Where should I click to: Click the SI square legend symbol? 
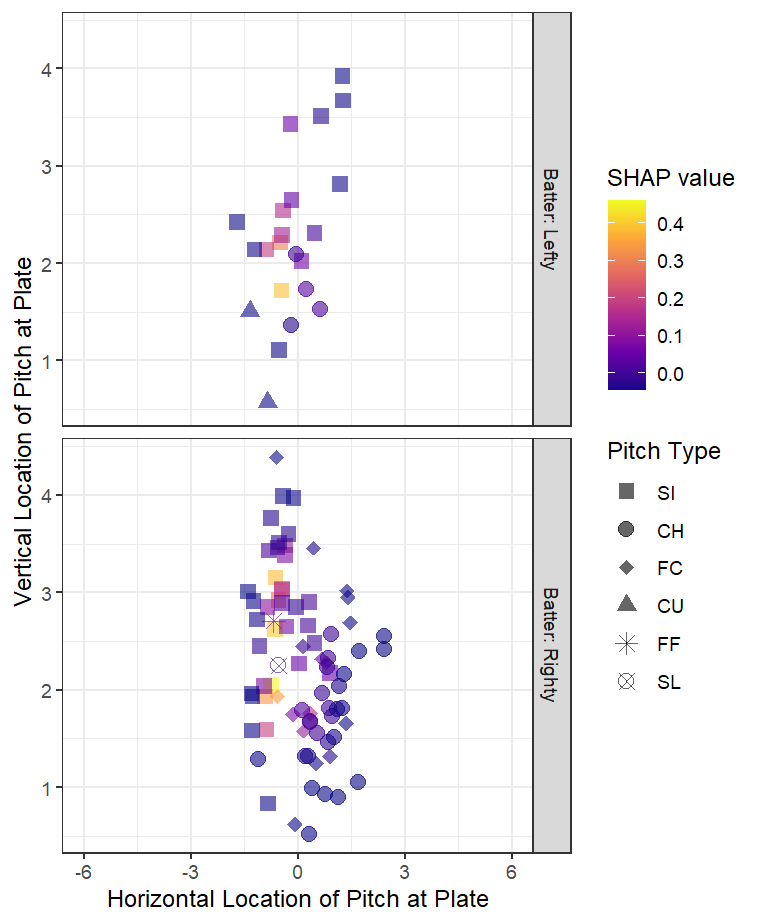(x=627, y=492)
